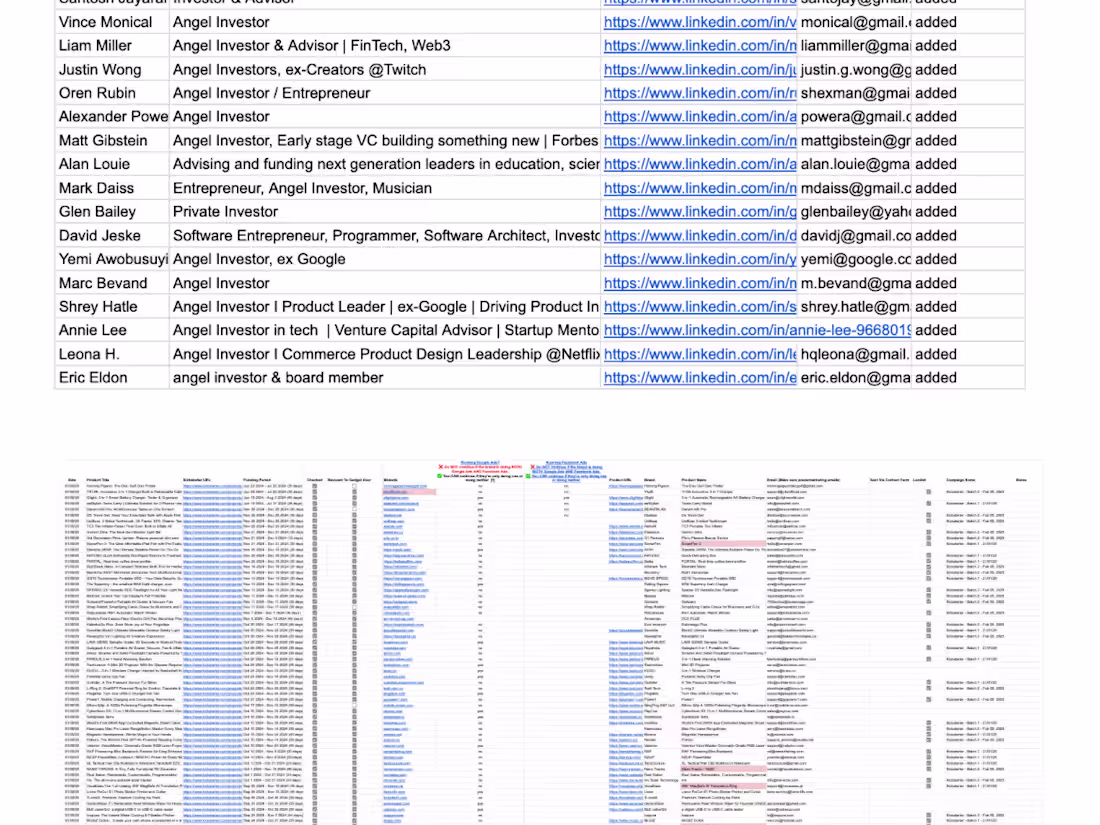
Task: Follow Mark Daiss's LinkedIn link
Action: [x=699, y=189]
